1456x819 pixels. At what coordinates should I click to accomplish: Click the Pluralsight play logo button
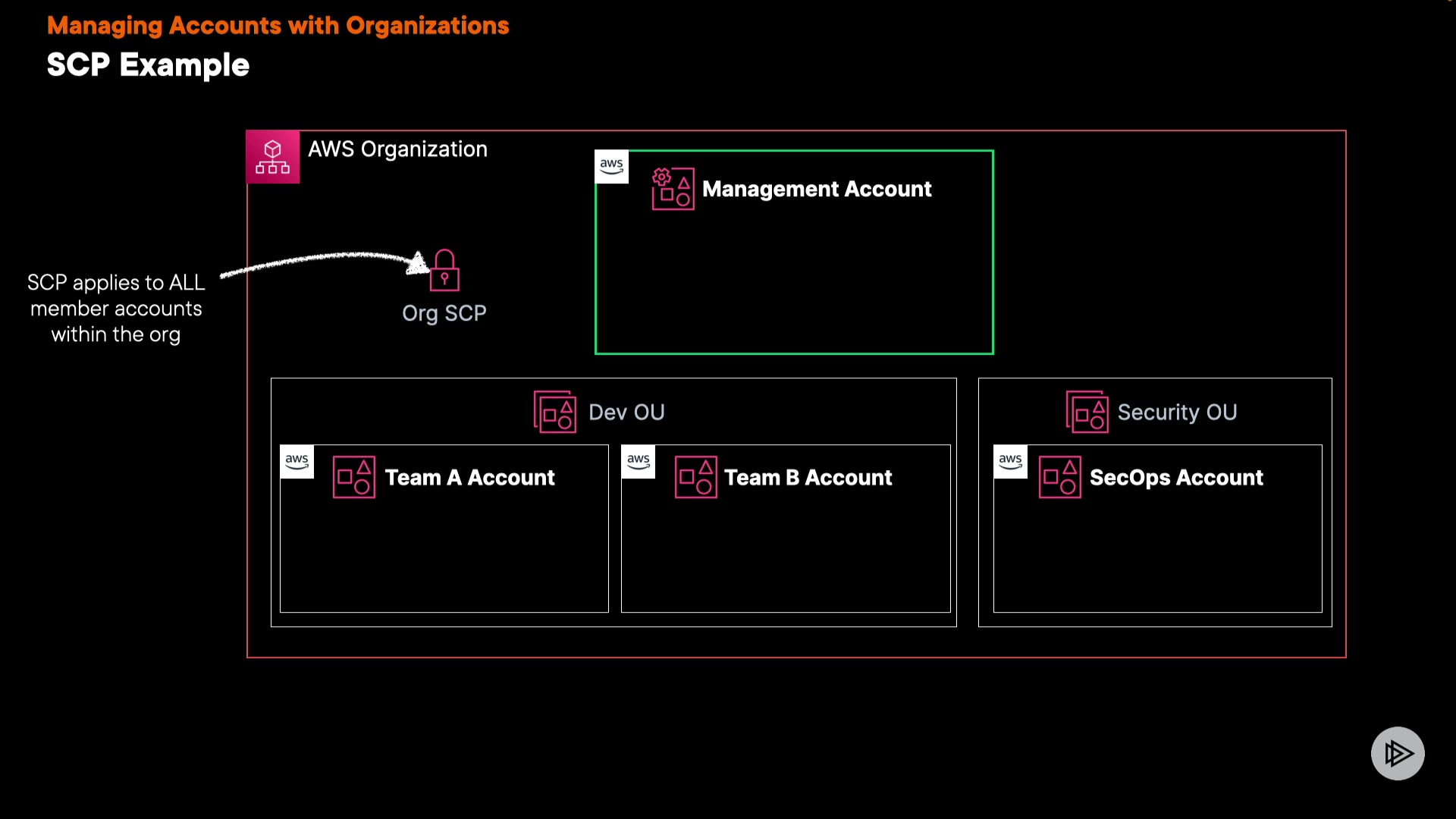(1397, 753)
